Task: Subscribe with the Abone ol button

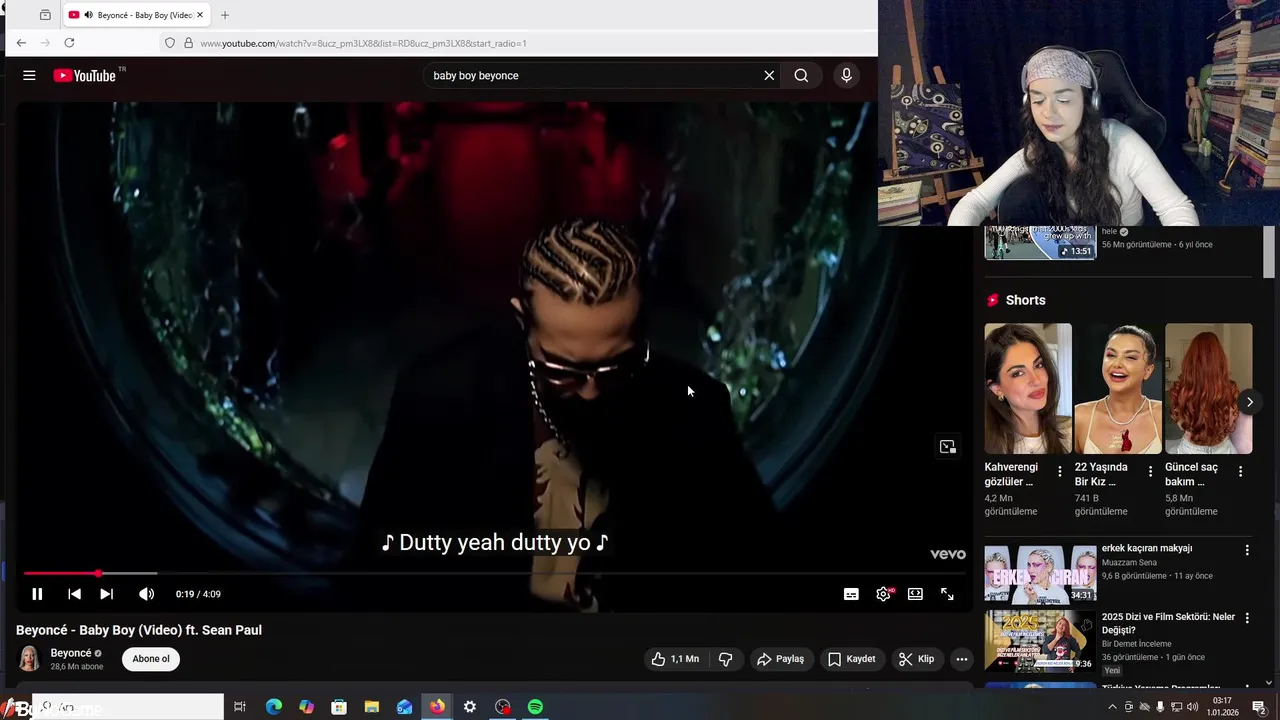Action: pyautogui.click(x=151, y=659)
